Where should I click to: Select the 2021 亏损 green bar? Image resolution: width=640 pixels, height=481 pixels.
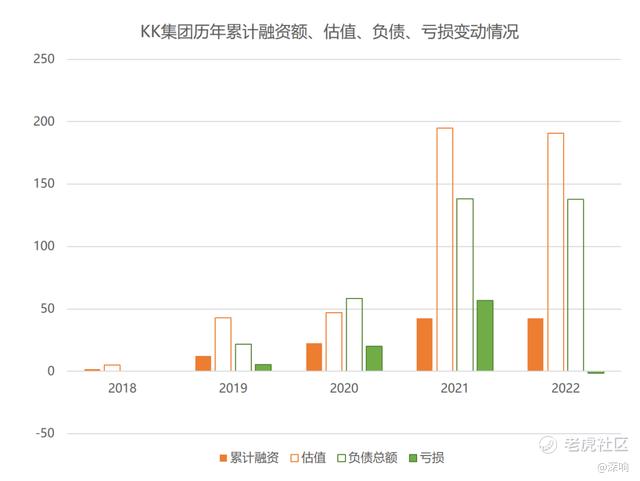(x=485, y=336)
